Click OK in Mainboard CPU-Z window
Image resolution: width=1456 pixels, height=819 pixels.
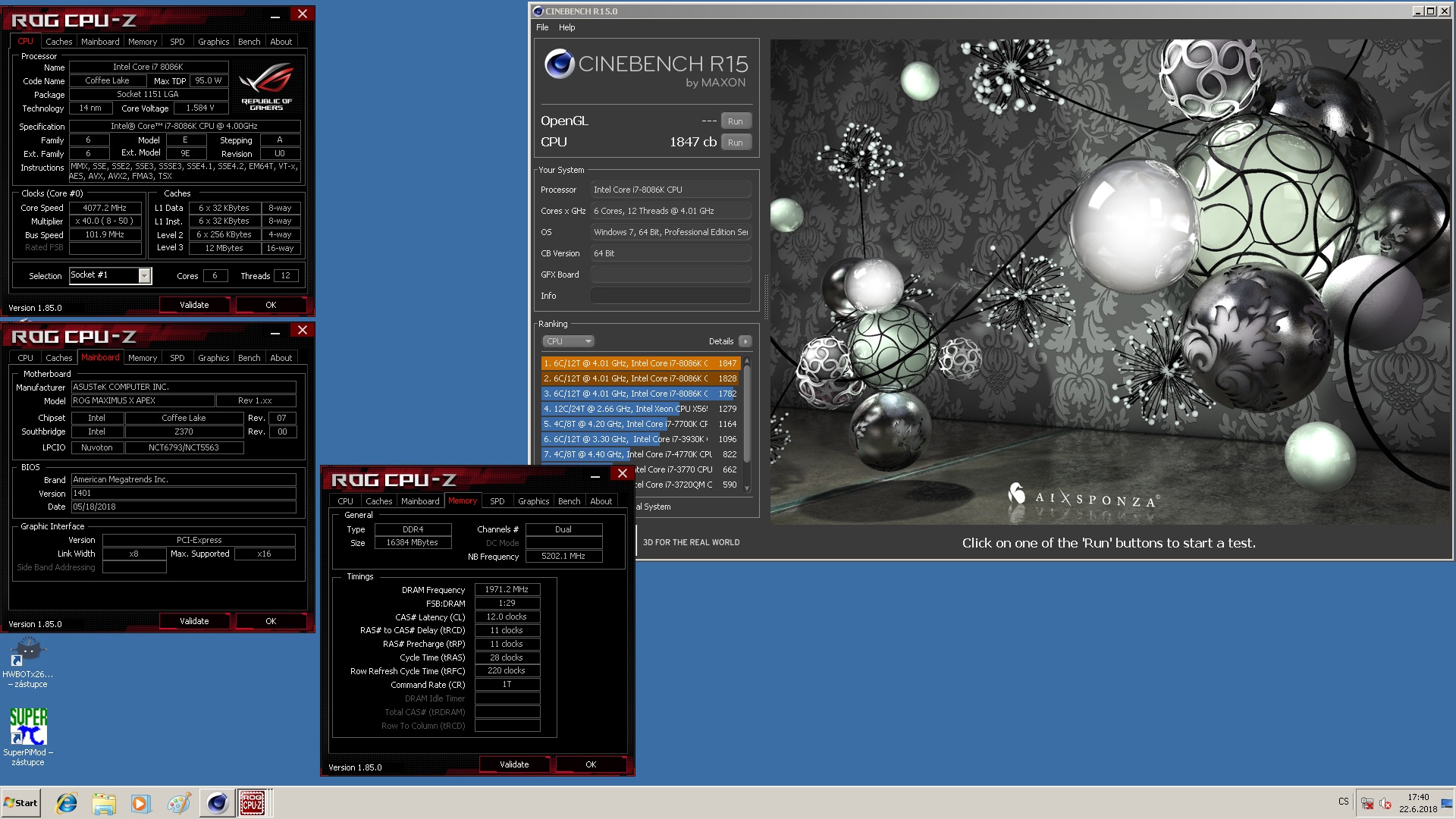pos(271,621)
